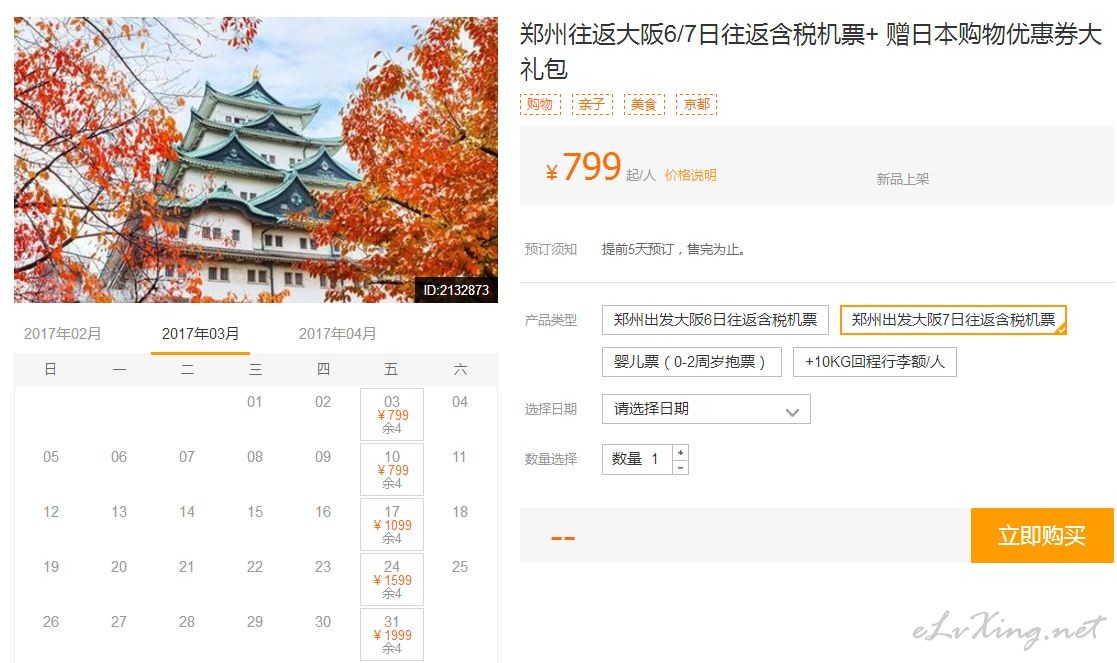Image resolution: width=1117 pixels, height=663 pixels.
Task: Click the ID:2132873 label on the photo
Action: coord(456,290)
